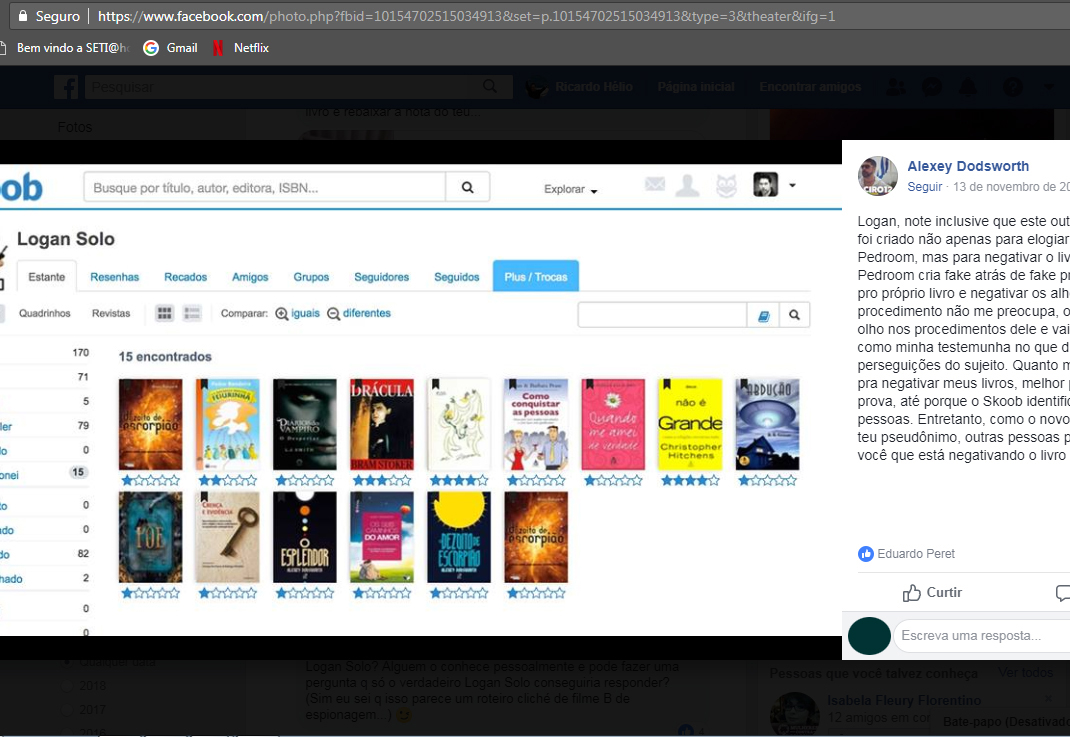
Task: Click the zoom-in icon beside iguais
Action: click(x=281, y=314)
